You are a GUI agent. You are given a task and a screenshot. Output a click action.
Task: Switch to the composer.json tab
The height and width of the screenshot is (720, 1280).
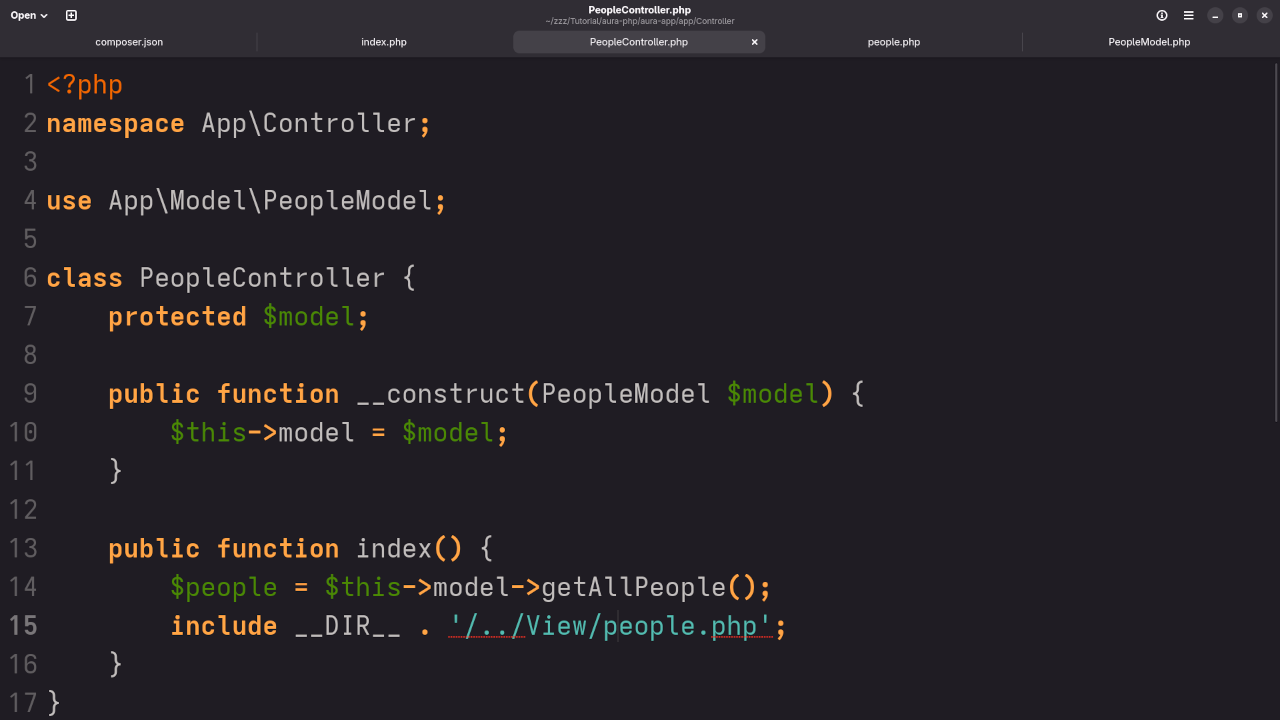tap(129, 42)
